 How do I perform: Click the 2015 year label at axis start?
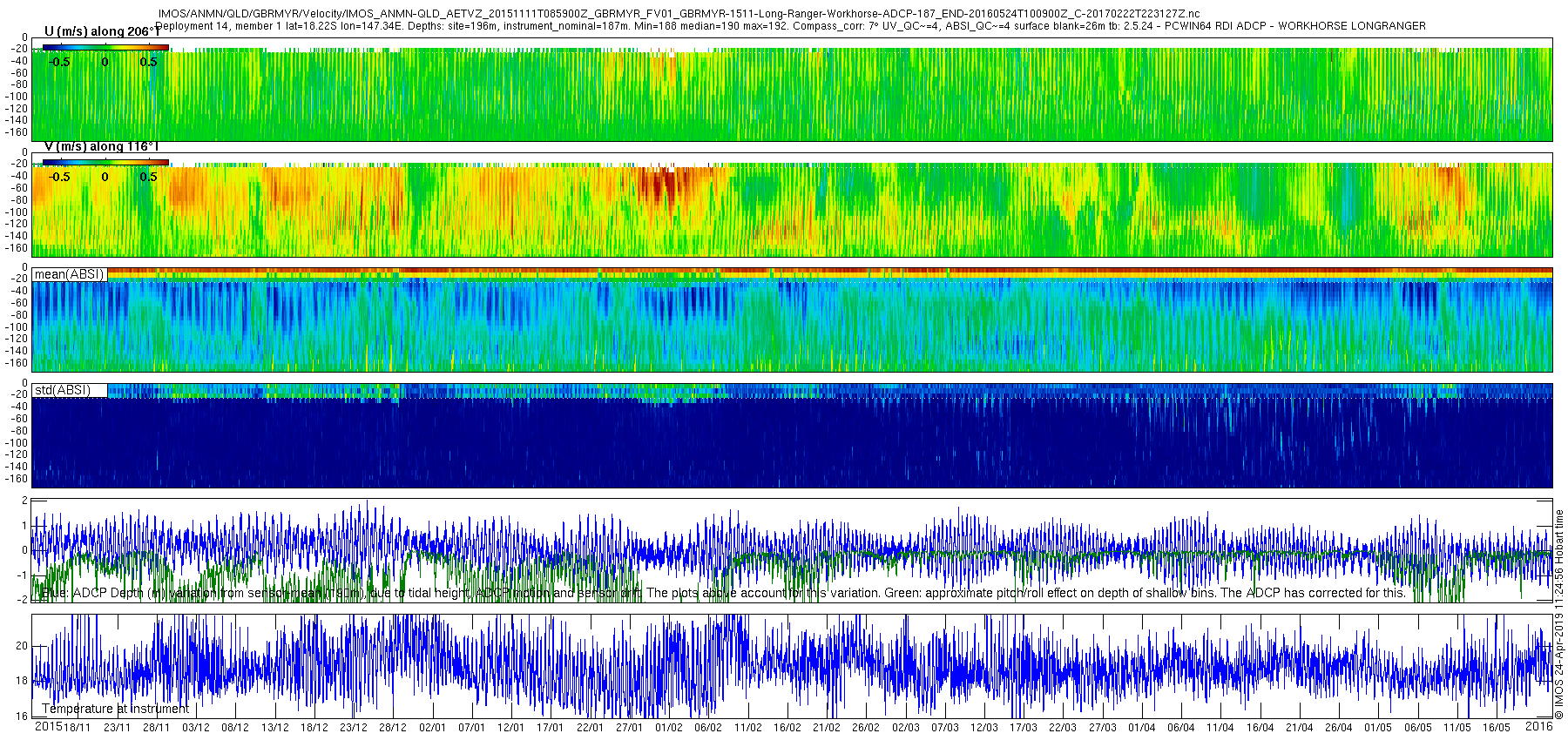pos(48,727)
